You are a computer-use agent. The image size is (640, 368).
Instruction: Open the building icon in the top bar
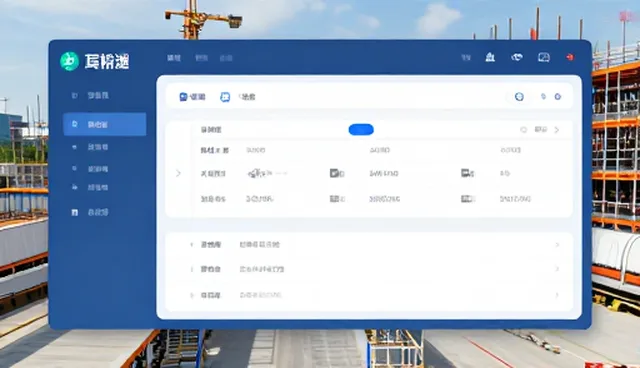tap(490, 57)
